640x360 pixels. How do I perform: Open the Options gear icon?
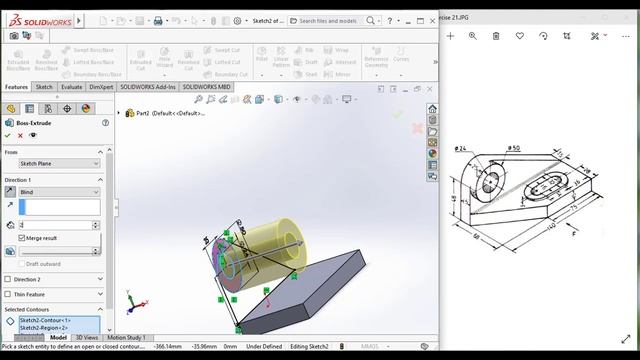pos(237,21)
